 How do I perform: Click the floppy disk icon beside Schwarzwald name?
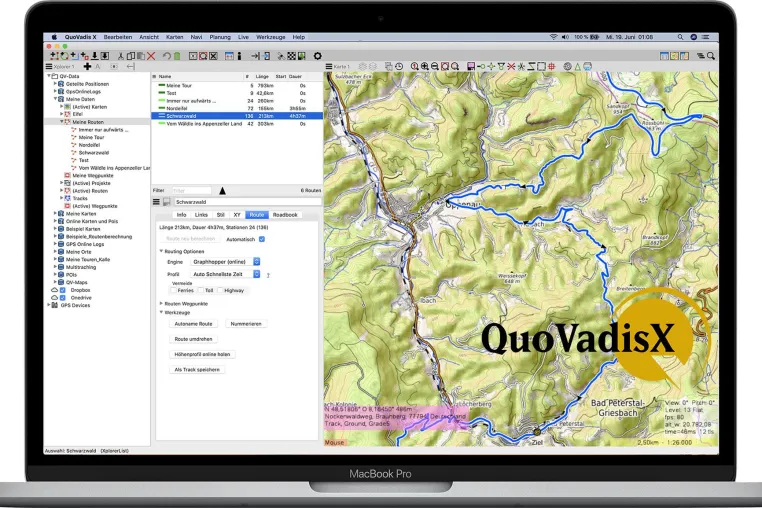(x=166, y=202)
